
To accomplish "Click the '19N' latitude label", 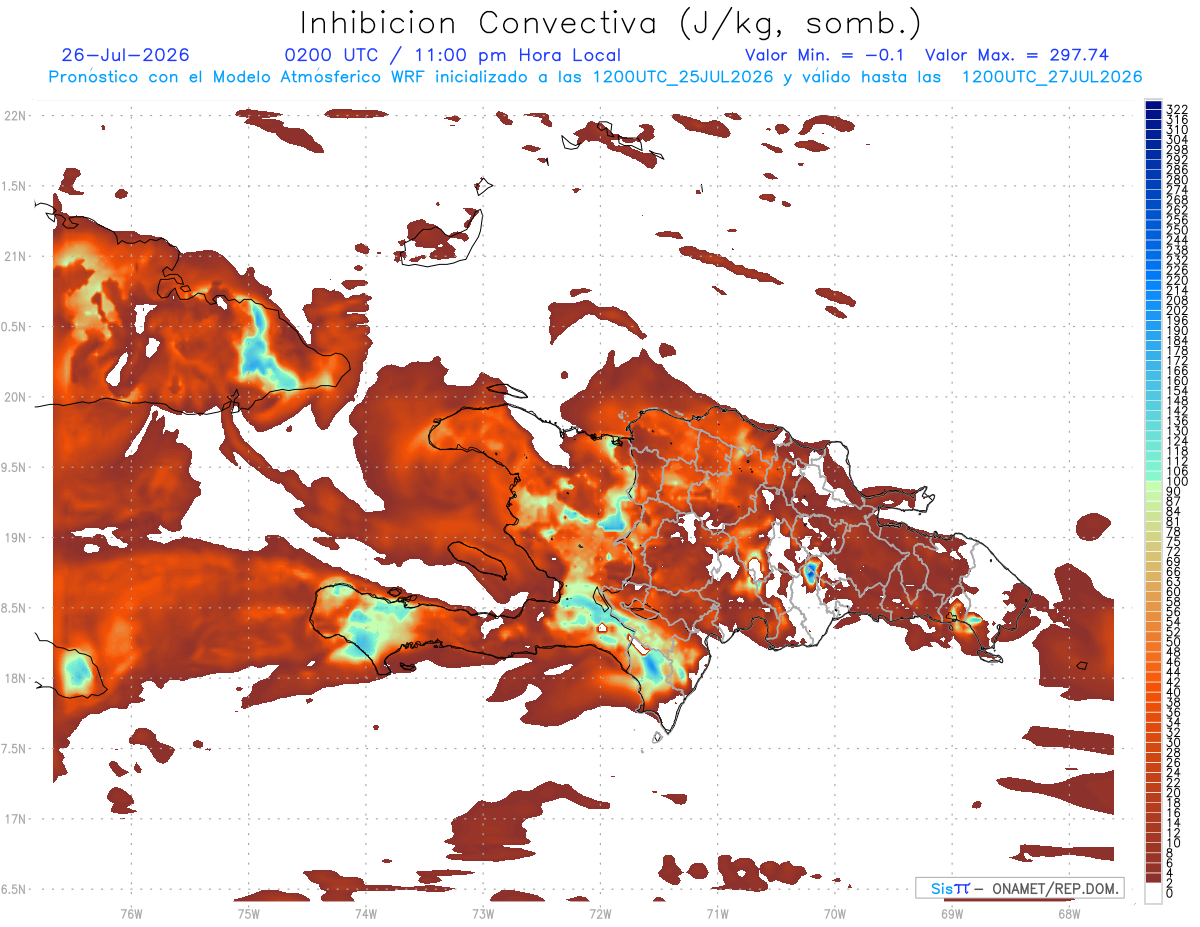I will 14,537.
